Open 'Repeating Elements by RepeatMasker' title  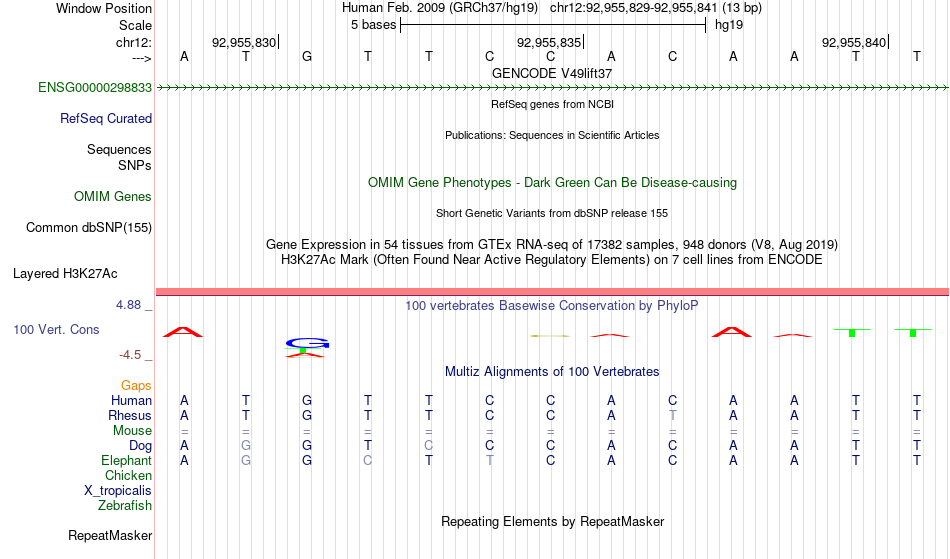pyautogui.click(x=552, y=522)
